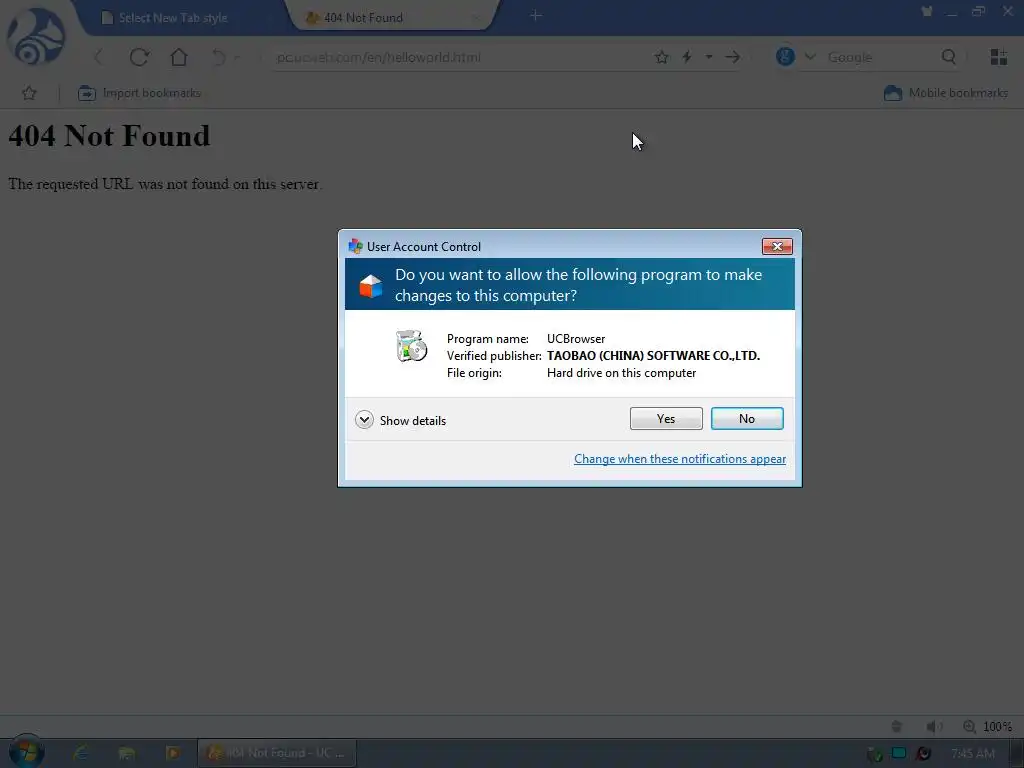Click the UC Browser squirrel logo
The height and width of the screenshot is (768, 1024).
pyautogui.click(x=36, y=36)
